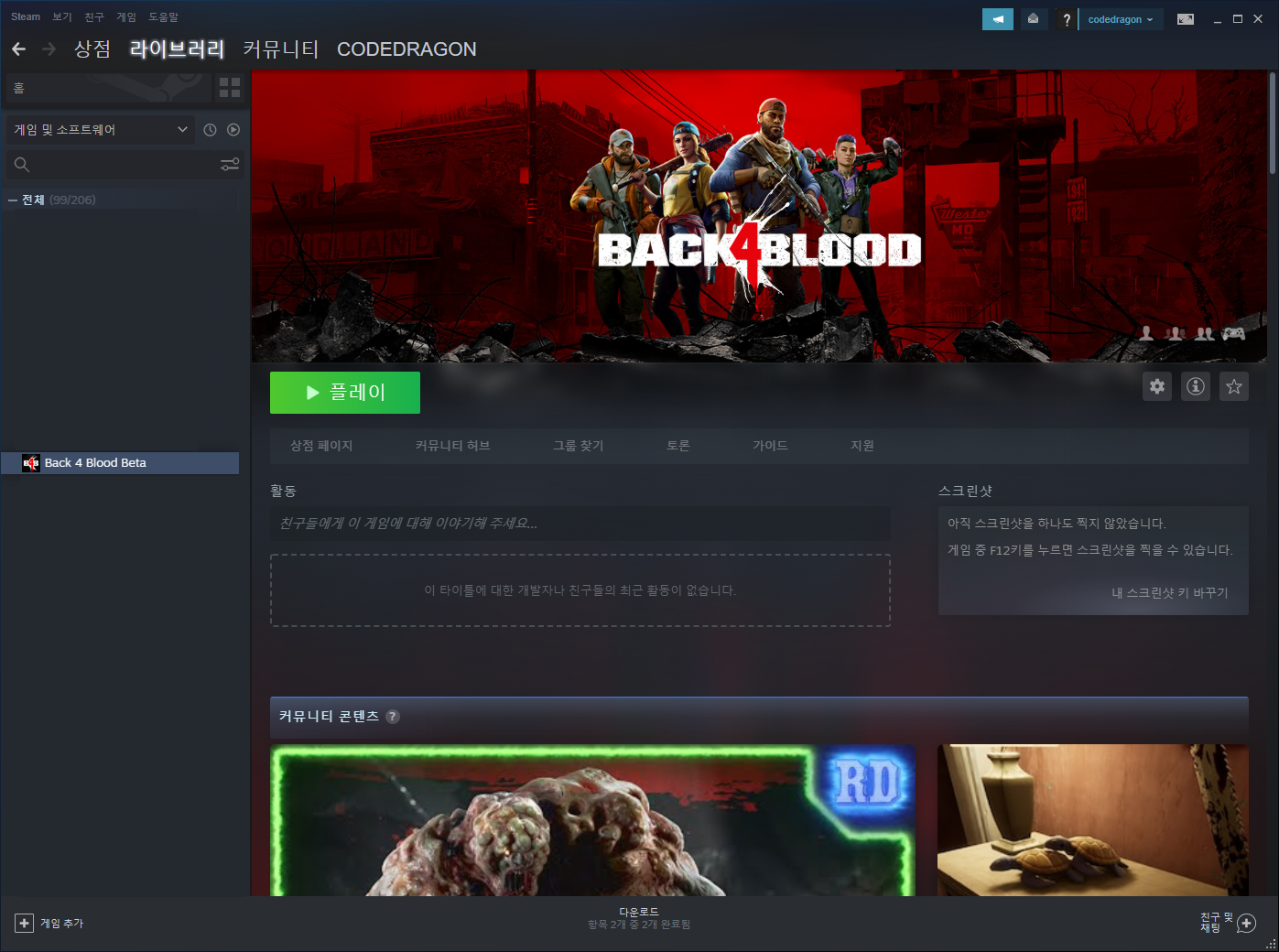Add game to favorites star icon
Image resolution: width=1279 pixels, height=952 pixels.
[x=1234, y=386]
